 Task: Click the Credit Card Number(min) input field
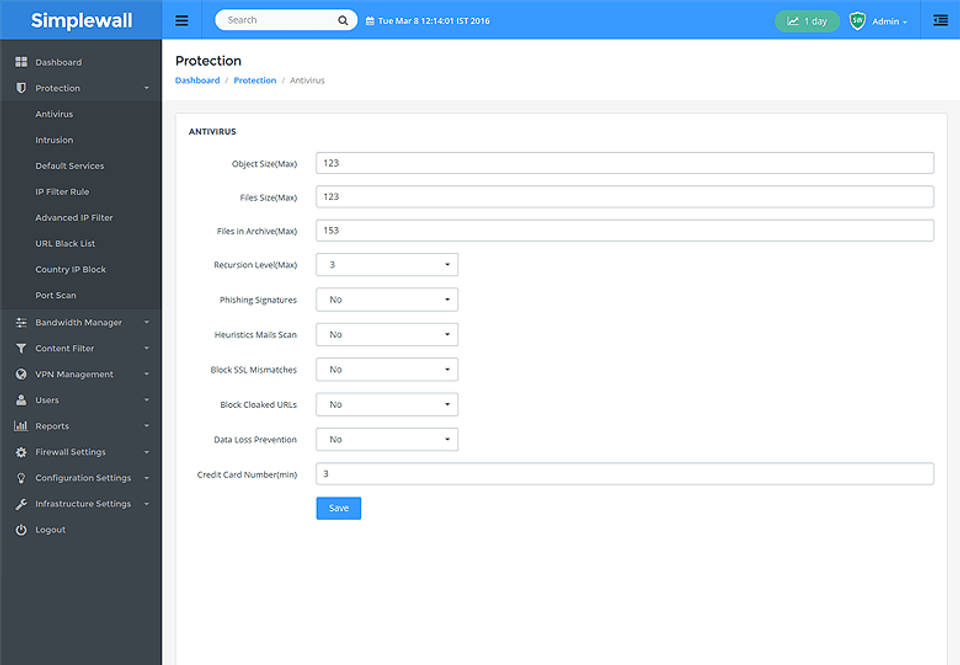(624, 473)
